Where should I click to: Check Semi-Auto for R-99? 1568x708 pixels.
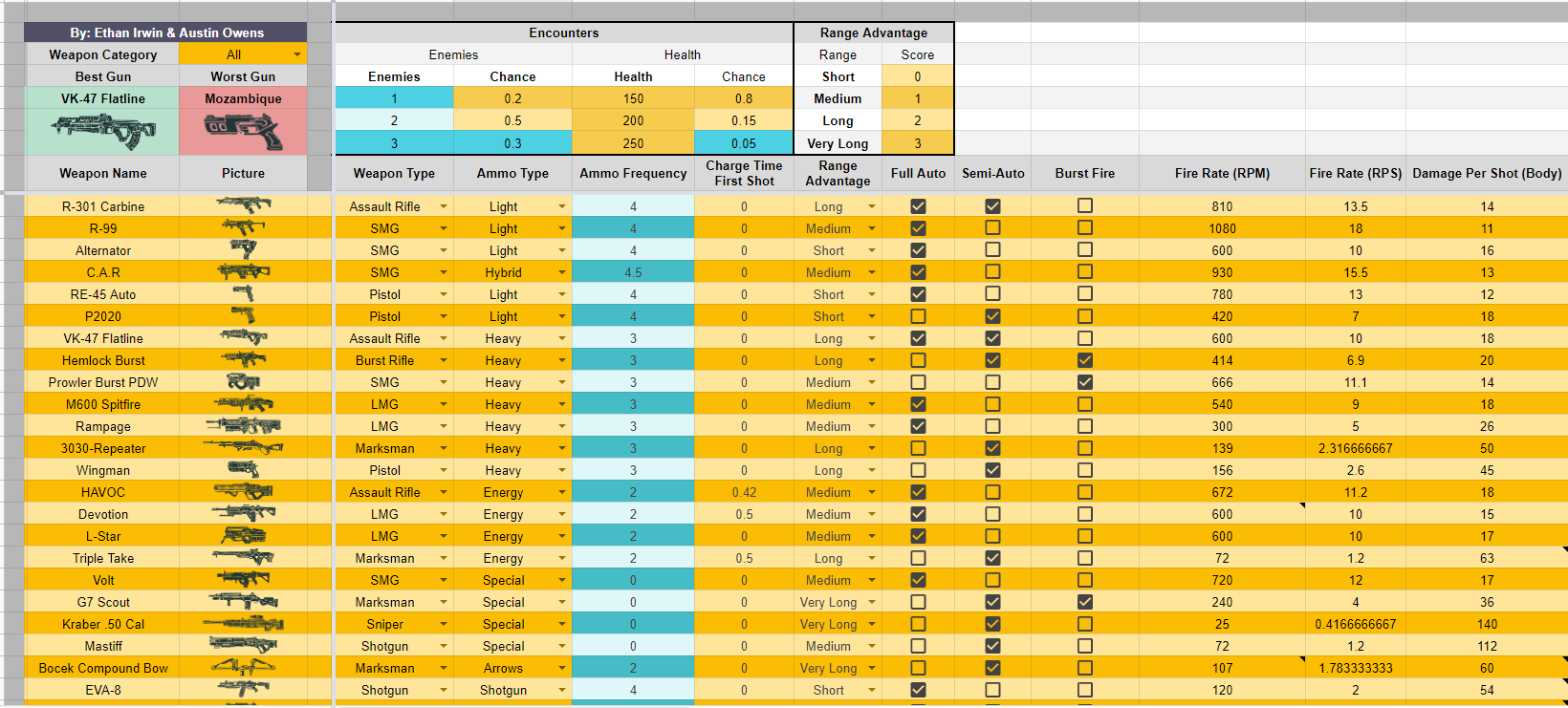(992, 227)
